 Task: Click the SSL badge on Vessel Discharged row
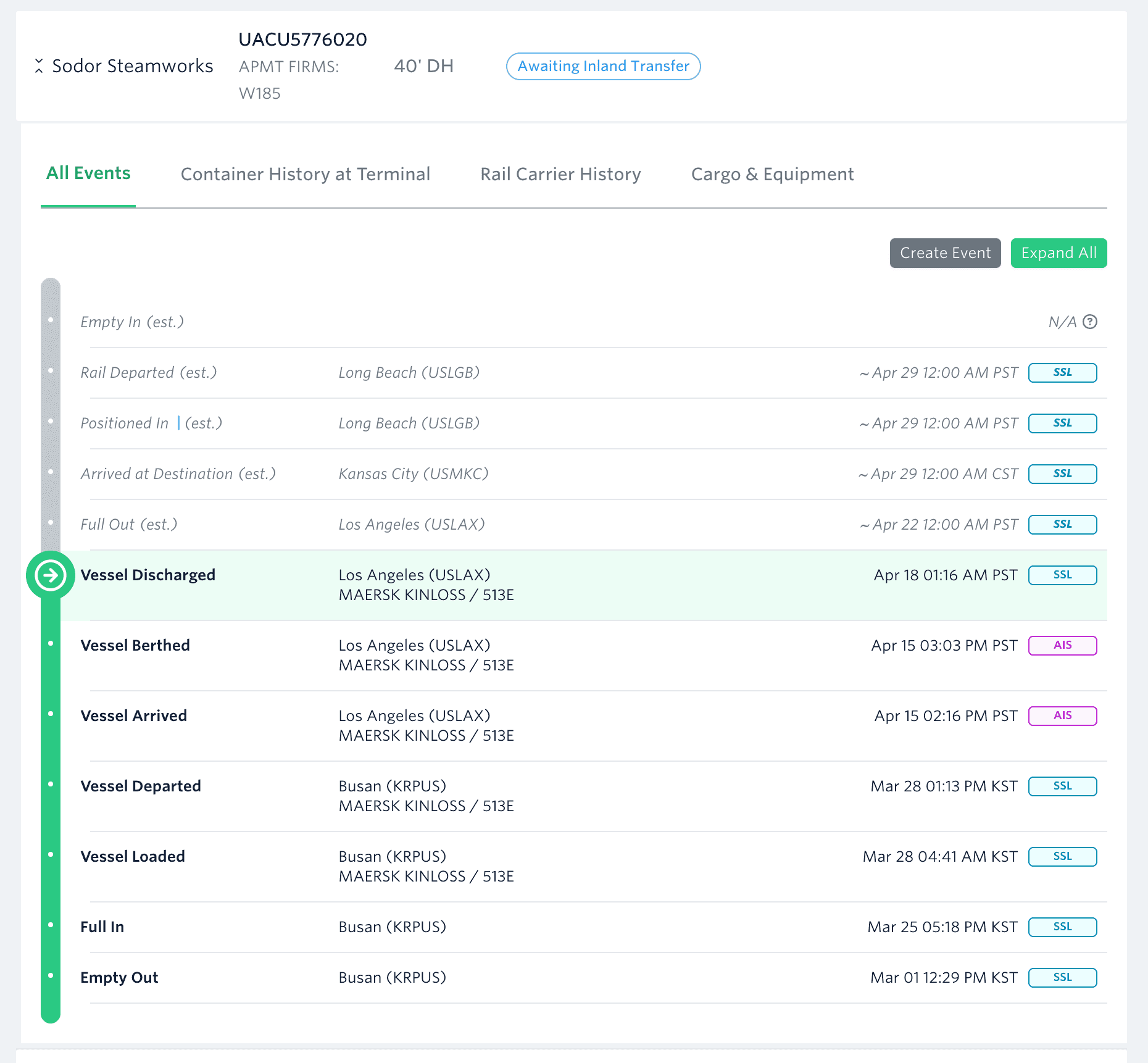(x=1062, y=575)
